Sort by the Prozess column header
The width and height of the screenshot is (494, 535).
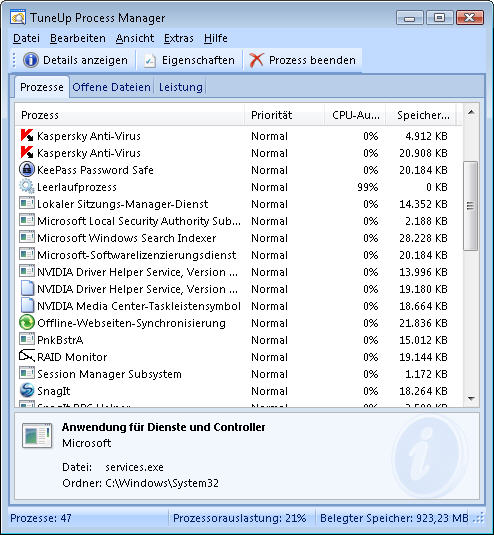coord(130,115)
